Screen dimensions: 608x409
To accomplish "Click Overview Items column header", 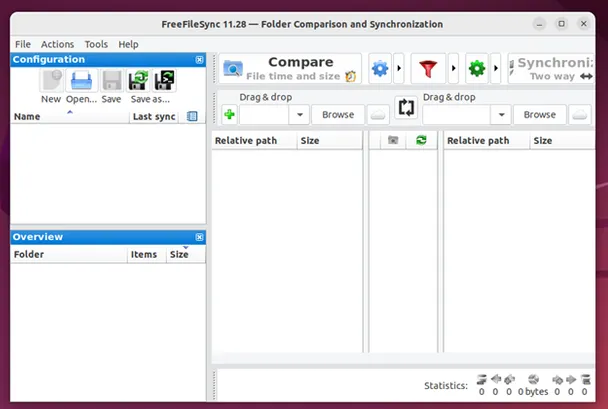I will (x=147, y=254).
